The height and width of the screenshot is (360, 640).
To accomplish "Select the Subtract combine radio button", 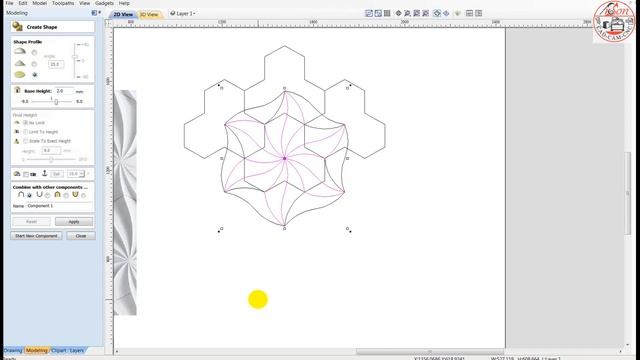I will [x=47, y=196].
